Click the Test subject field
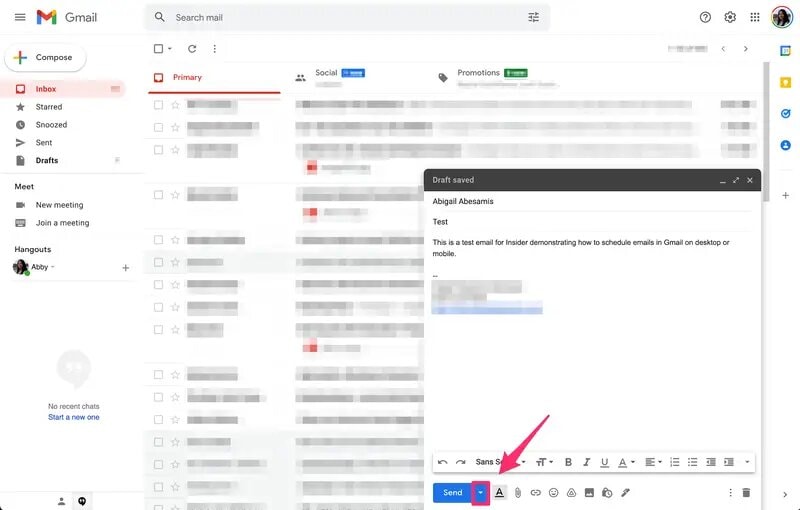 click(x=592, y=222)
